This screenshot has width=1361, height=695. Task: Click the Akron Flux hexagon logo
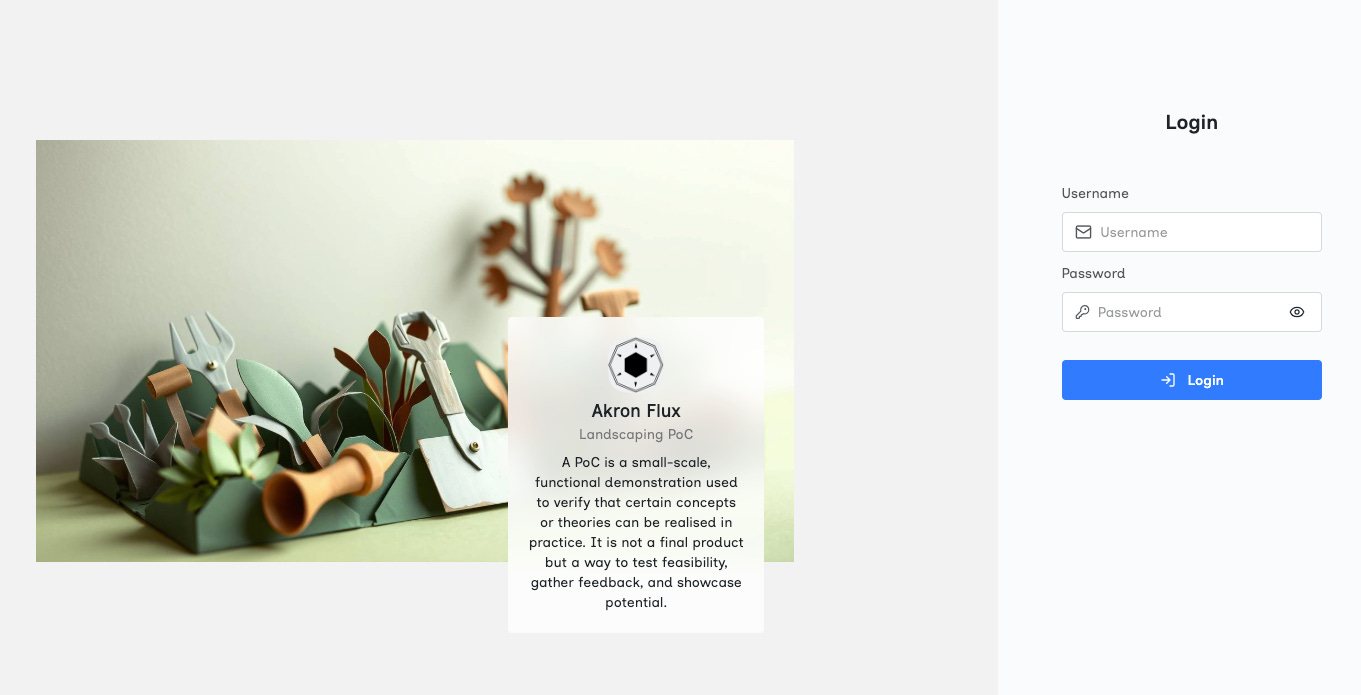point(636,365)
